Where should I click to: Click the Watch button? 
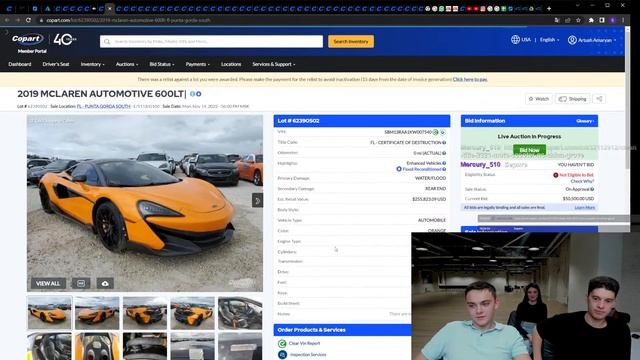pyautogui.click(x=538, y=99)
